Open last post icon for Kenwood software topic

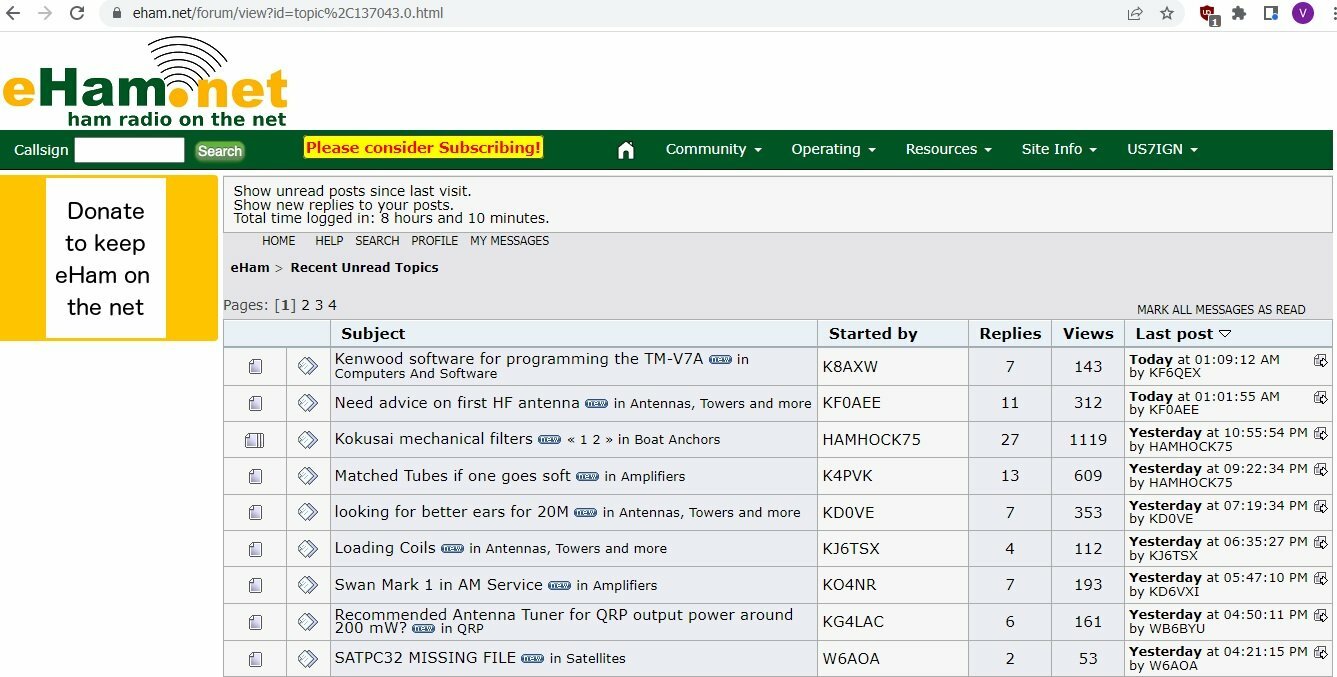click(x=1320, y=361)
